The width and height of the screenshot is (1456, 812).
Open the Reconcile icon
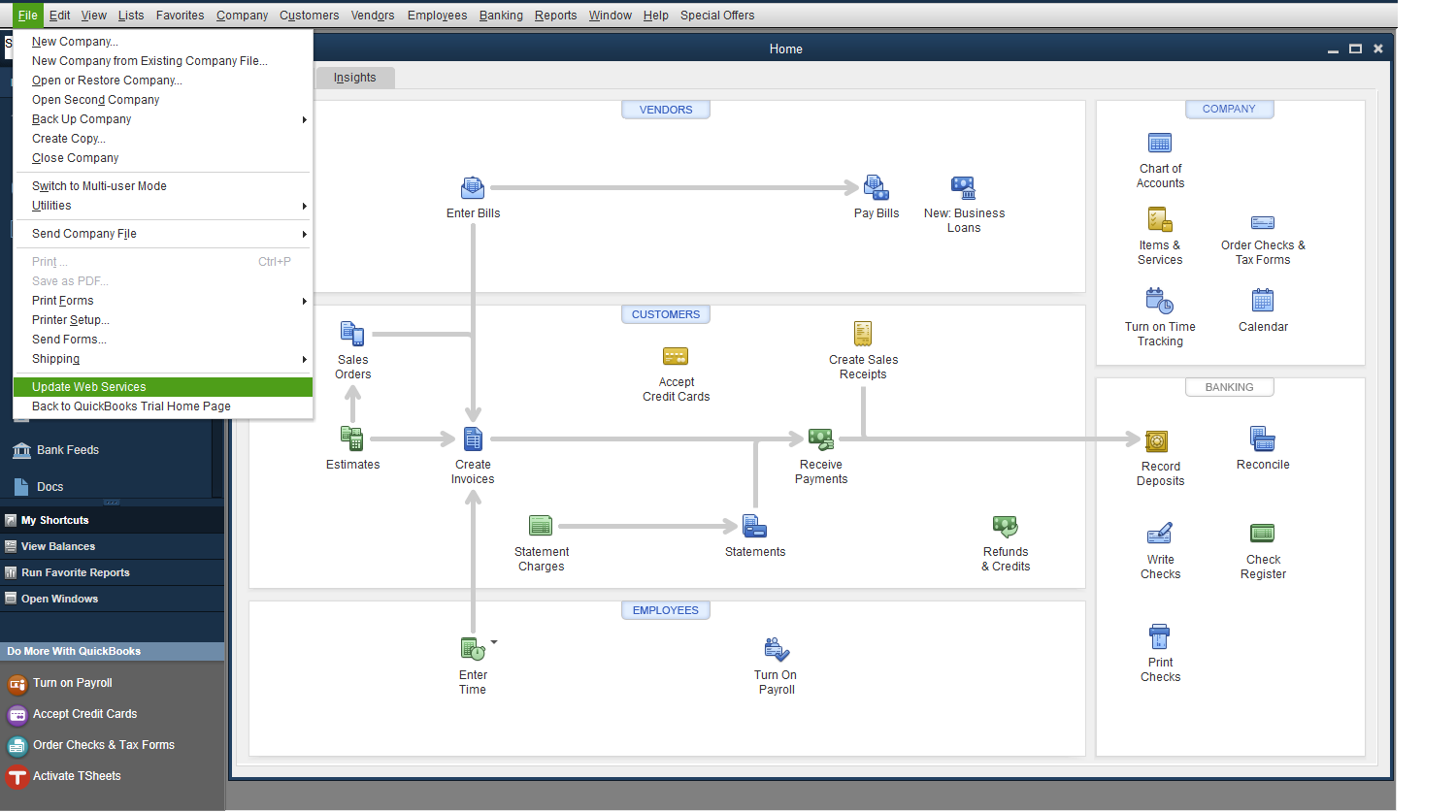(x=1263, y=438)
